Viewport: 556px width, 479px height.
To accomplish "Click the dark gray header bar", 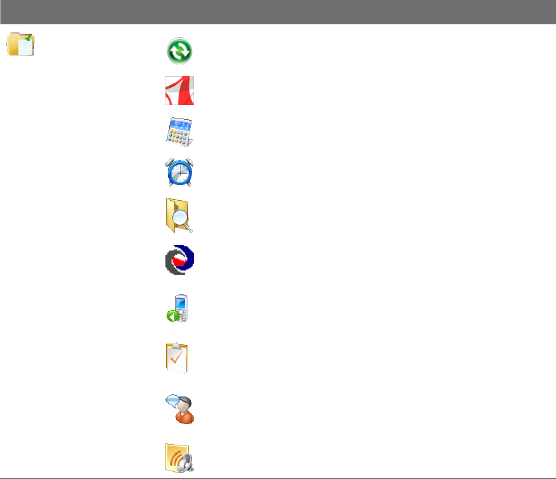I will coord(278,12).
